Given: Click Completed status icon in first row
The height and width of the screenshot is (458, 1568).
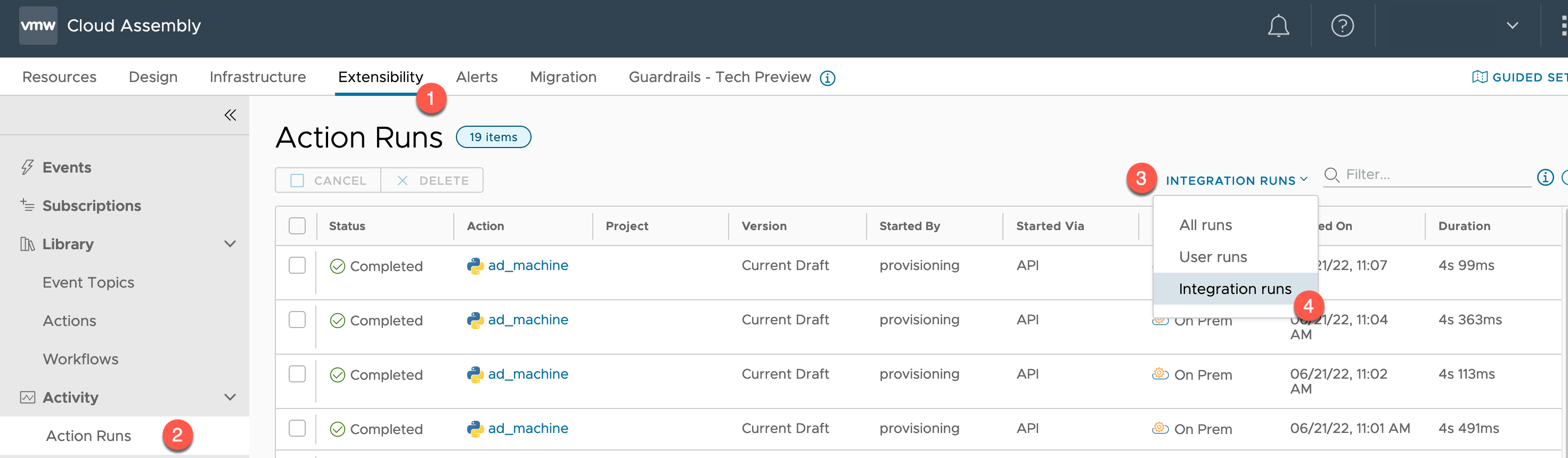Looking at the screenshot, I should point(337,266).
